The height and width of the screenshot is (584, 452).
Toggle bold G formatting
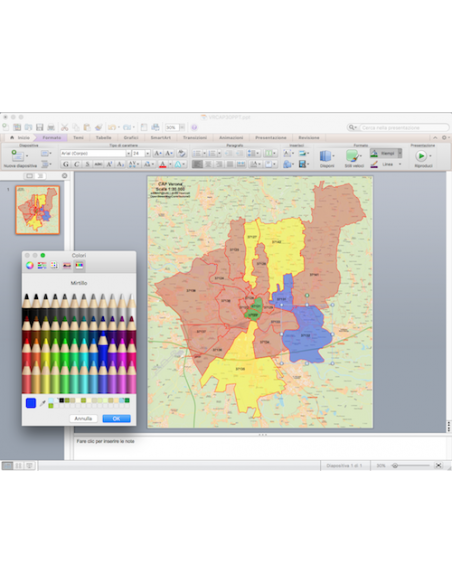coord(66,164)
